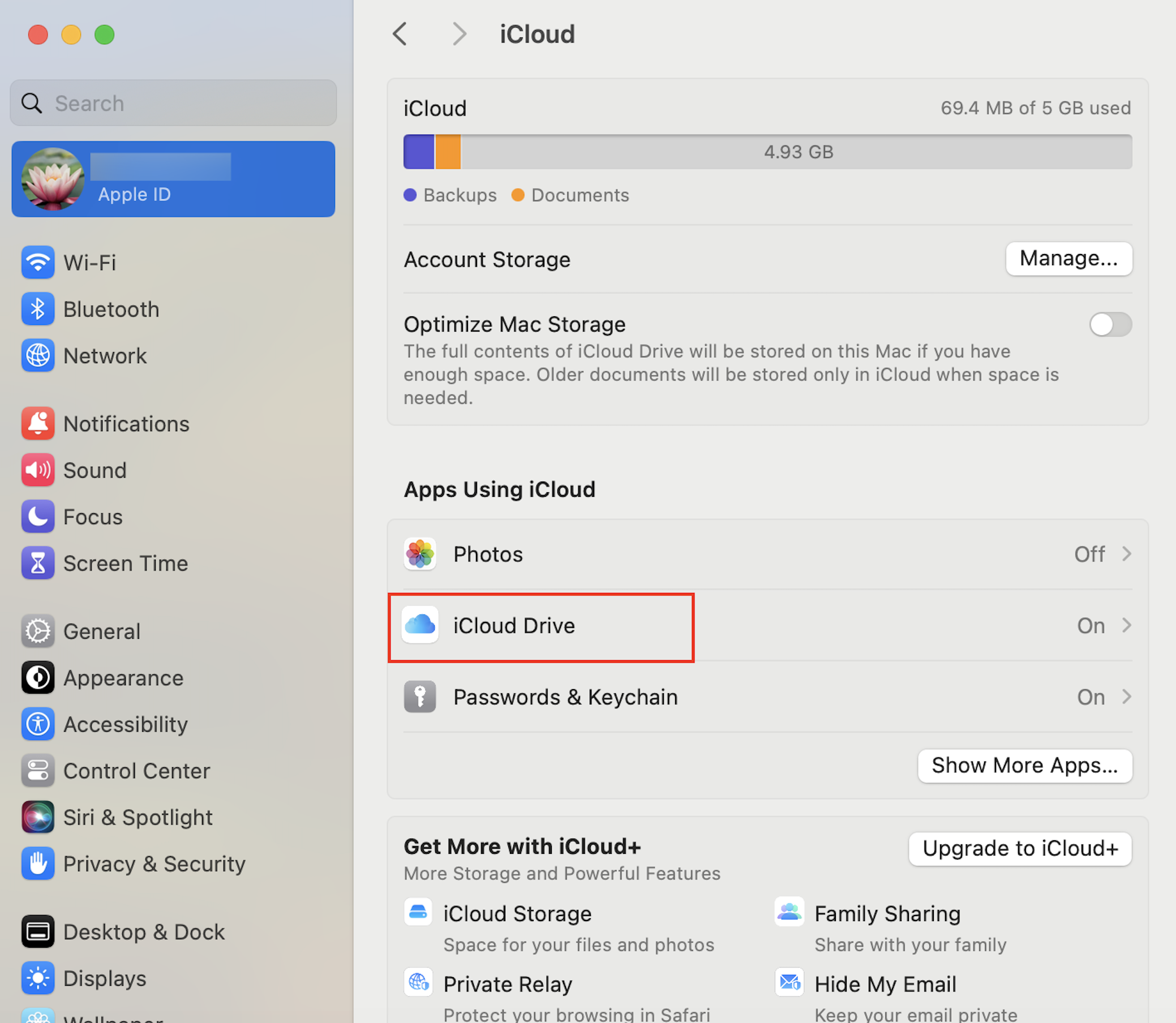The image size is (1176, 1023).
Task: Click the purple Backups storage segment
Action: coord(418,151)
